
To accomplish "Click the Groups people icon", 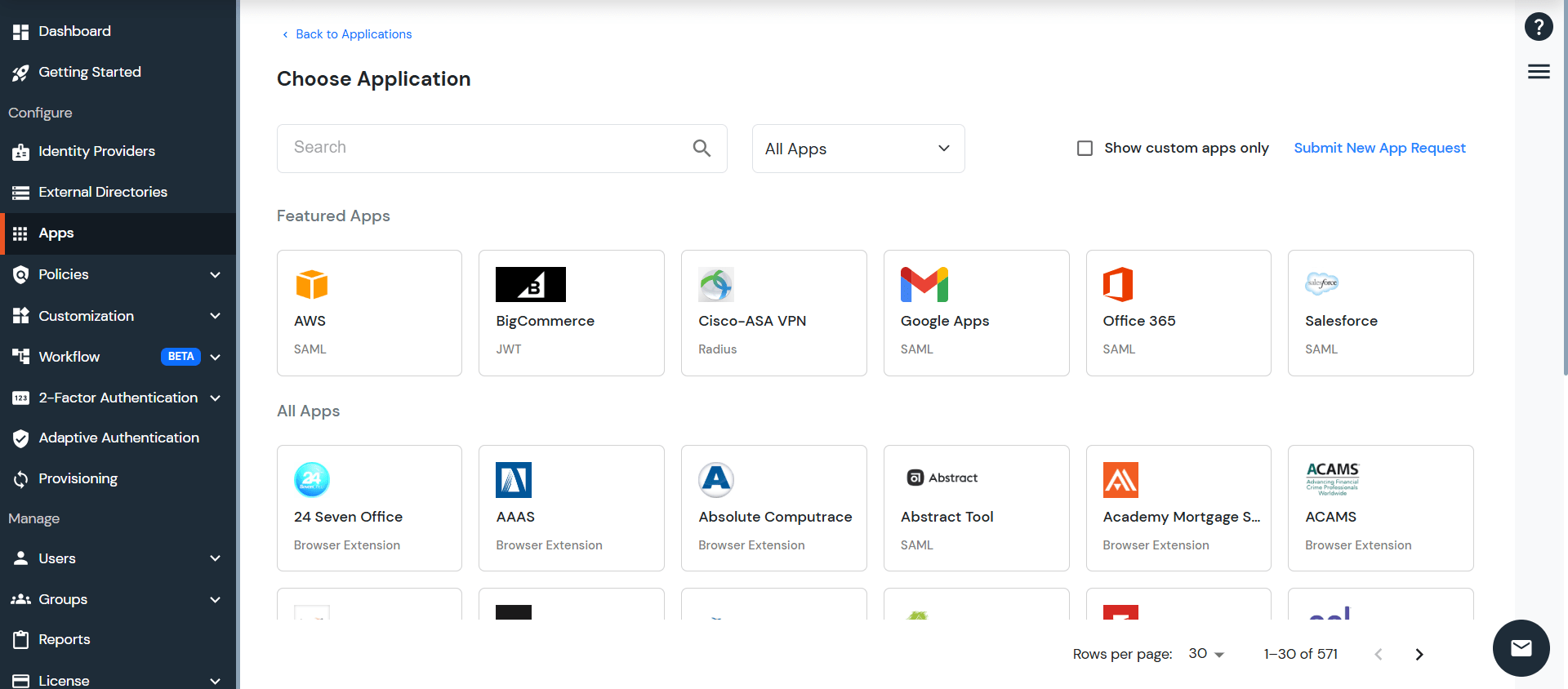I will 21,599.
